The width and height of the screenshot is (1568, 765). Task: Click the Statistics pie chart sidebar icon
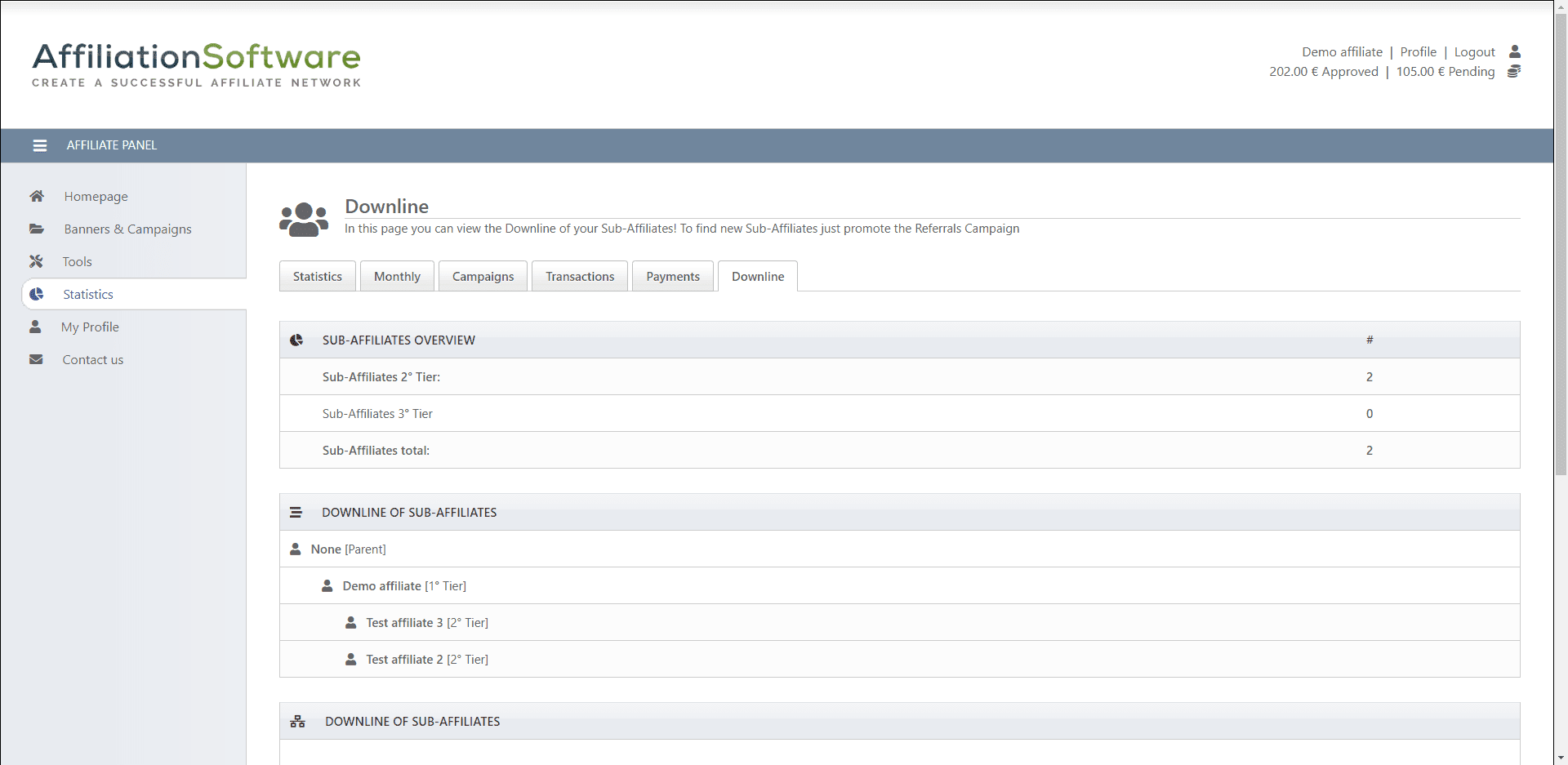pos(37,294)
